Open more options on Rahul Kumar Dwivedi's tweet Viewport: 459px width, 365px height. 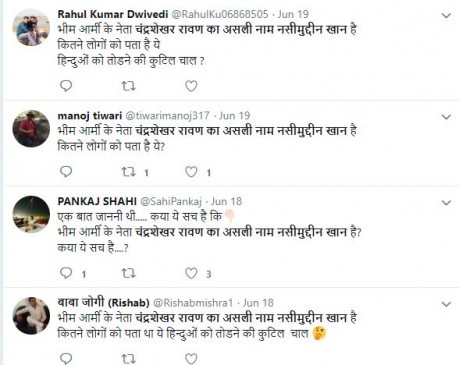click(x=446, y=15)
